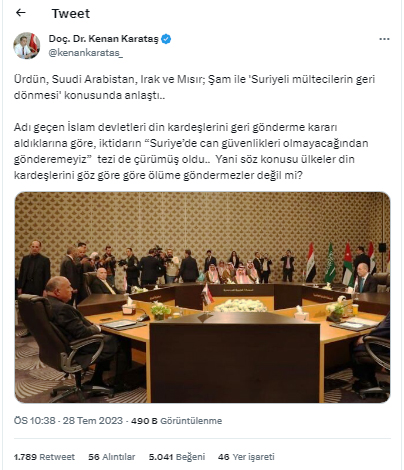Click the 46 Yer işareti bookmarks count
Image resolution: width=404 pixels, height=470 pixels.
pos(246,457)
